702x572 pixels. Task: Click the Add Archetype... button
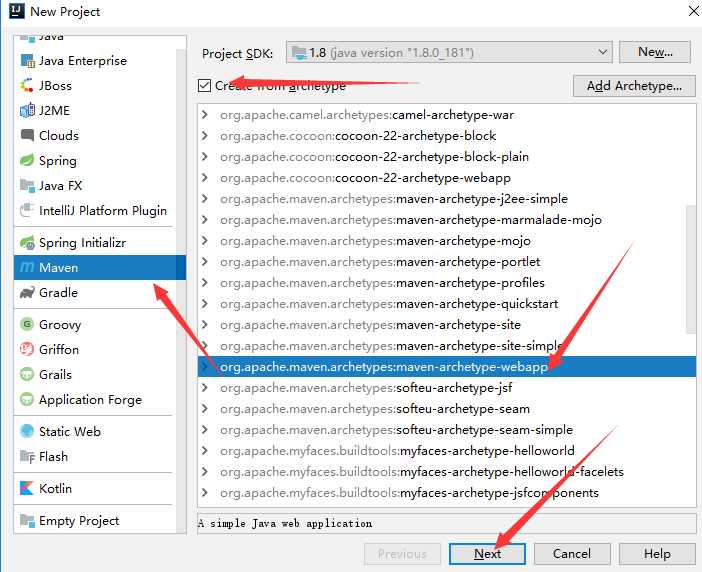634,85
